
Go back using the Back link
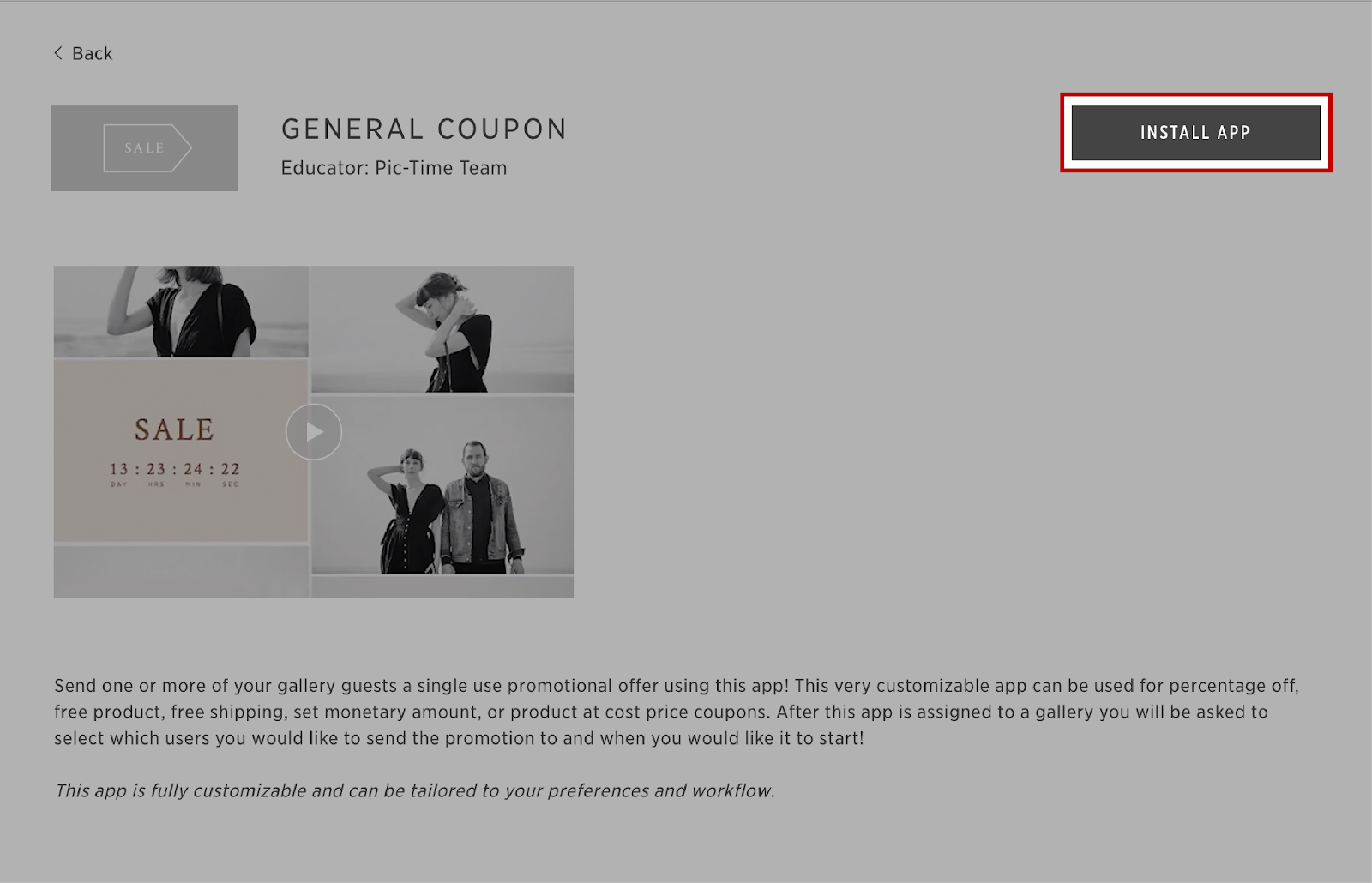click(x=83, y=53)
